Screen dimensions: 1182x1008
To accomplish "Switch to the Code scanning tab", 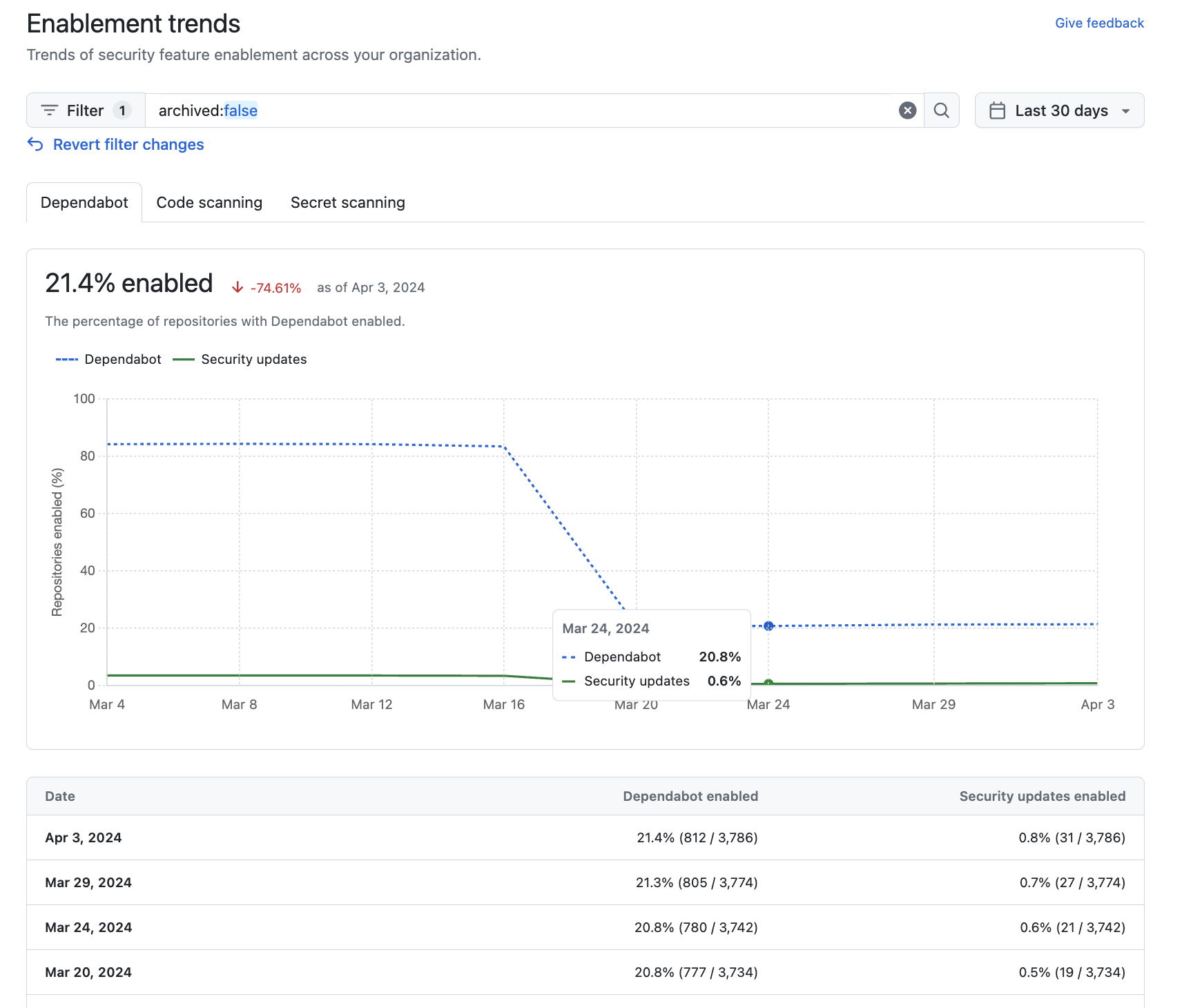I will point(209,202).
